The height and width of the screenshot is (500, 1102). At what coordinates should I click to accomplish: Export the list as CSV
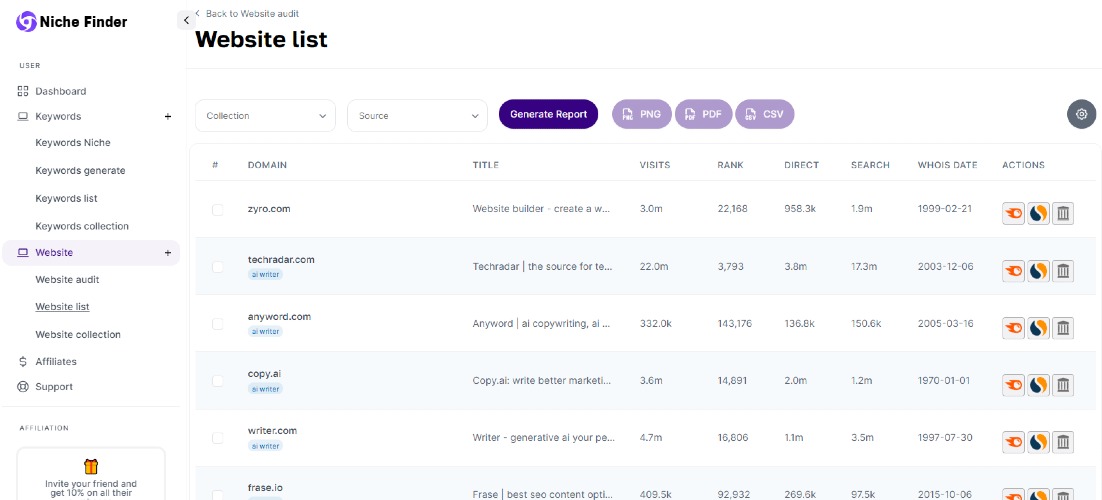pyautogui.click(x=765, y=114)
